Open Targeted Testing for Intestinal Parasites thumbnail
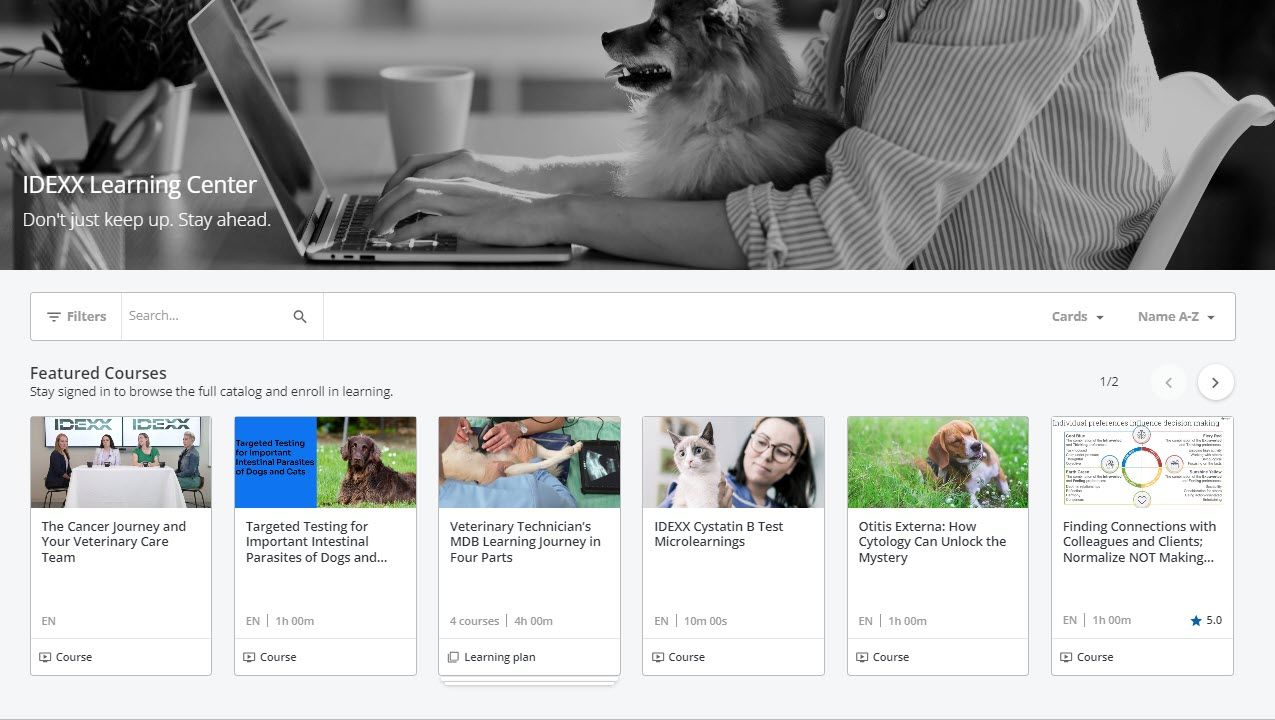 (325, 462)
